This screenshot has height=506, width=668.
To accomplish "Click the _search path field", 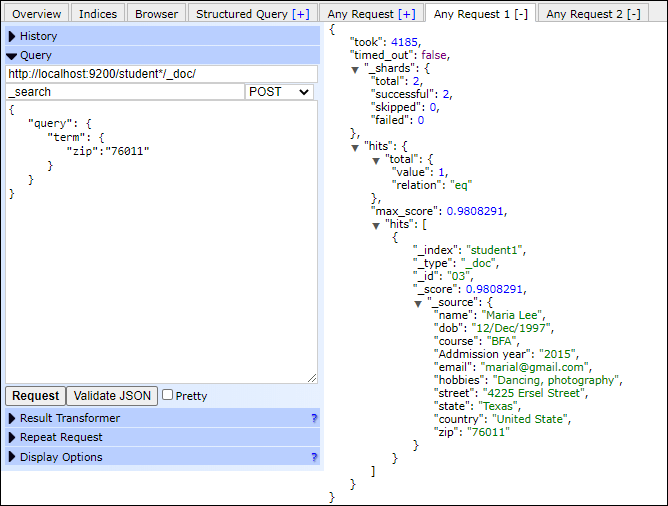I will [x=125, y=92].
